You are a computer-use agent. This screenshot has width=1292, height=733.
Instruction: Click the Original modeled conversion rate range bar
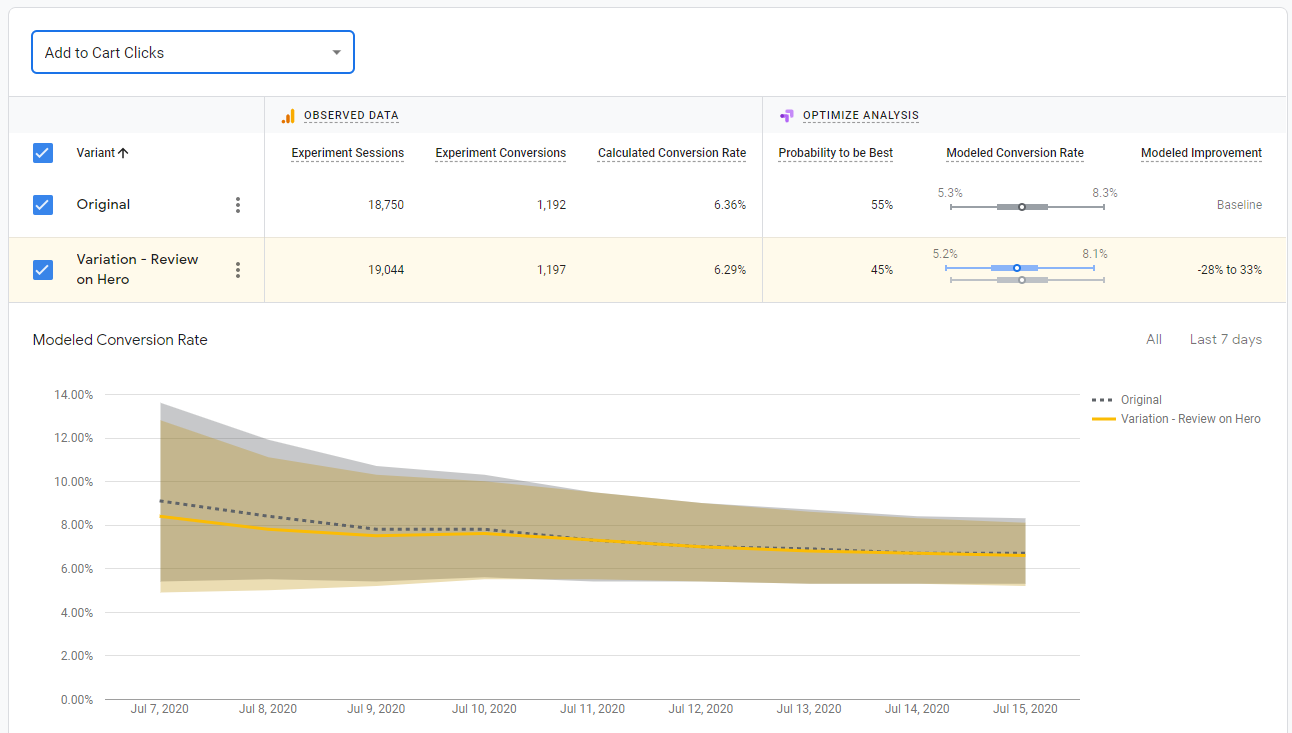point(1022,207)
